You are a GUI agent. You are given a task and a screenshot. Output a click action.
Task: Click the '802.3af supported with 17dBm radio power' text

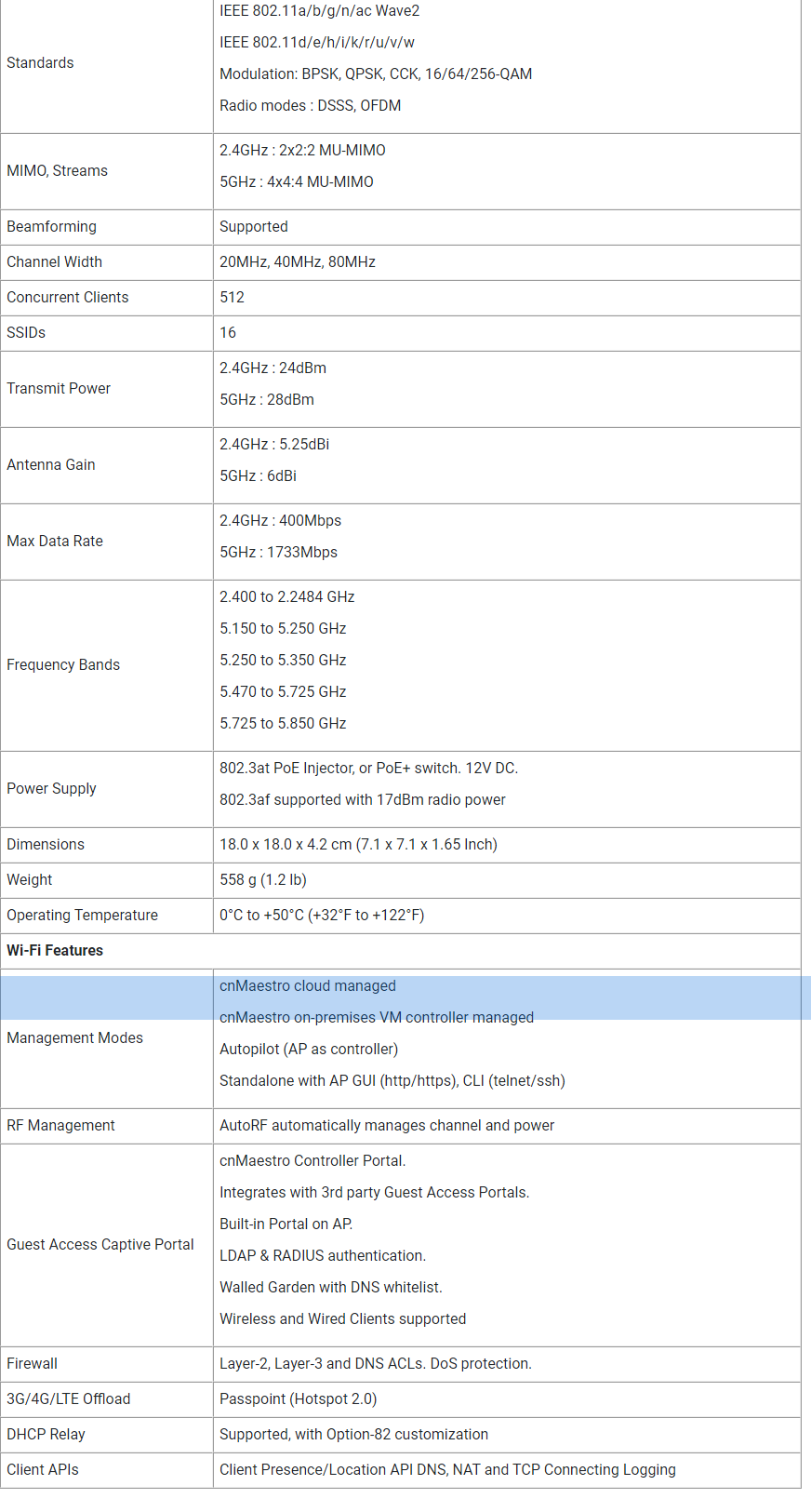(362, 800)
